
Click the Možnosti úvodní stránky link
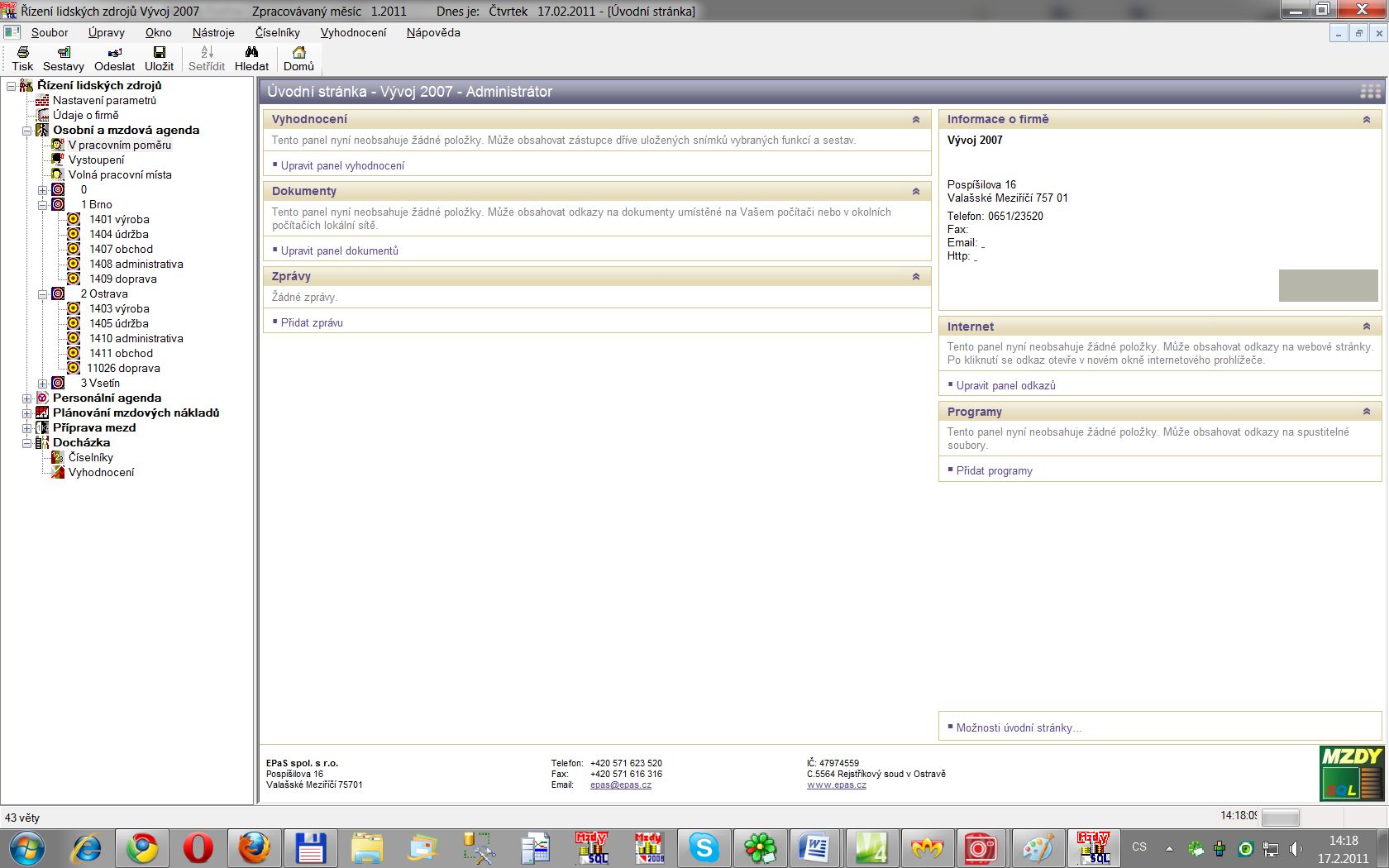(x=1018, y=727)
